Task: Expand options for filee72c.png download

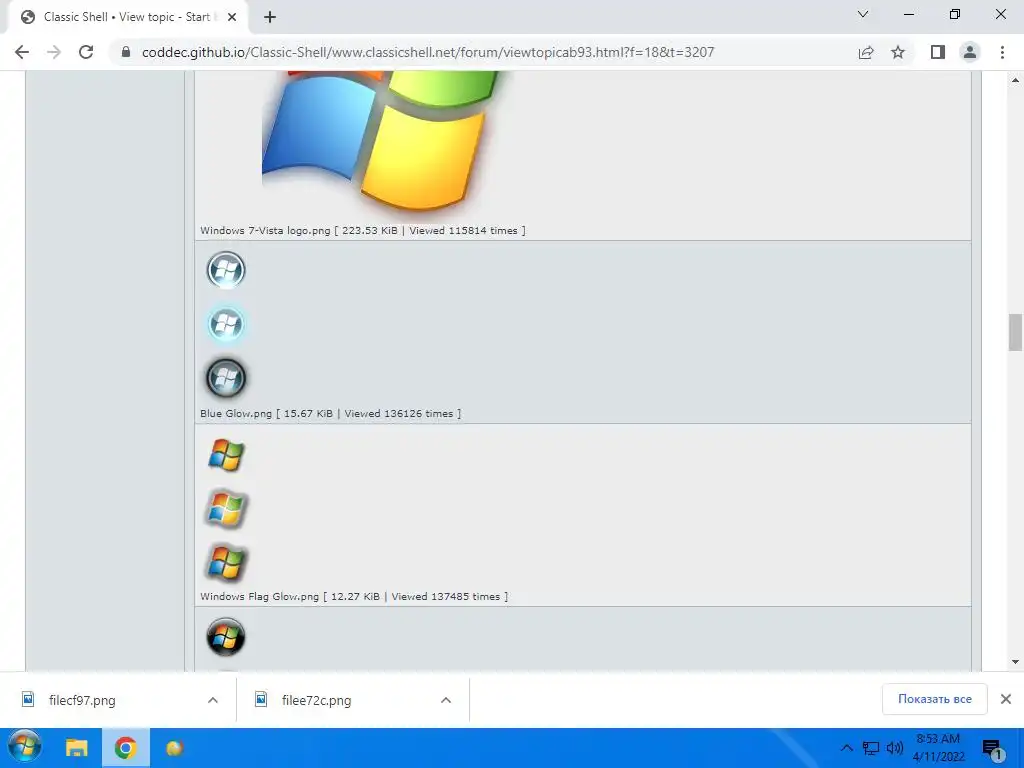Action: pyautogui.click(x=446, y=700)
